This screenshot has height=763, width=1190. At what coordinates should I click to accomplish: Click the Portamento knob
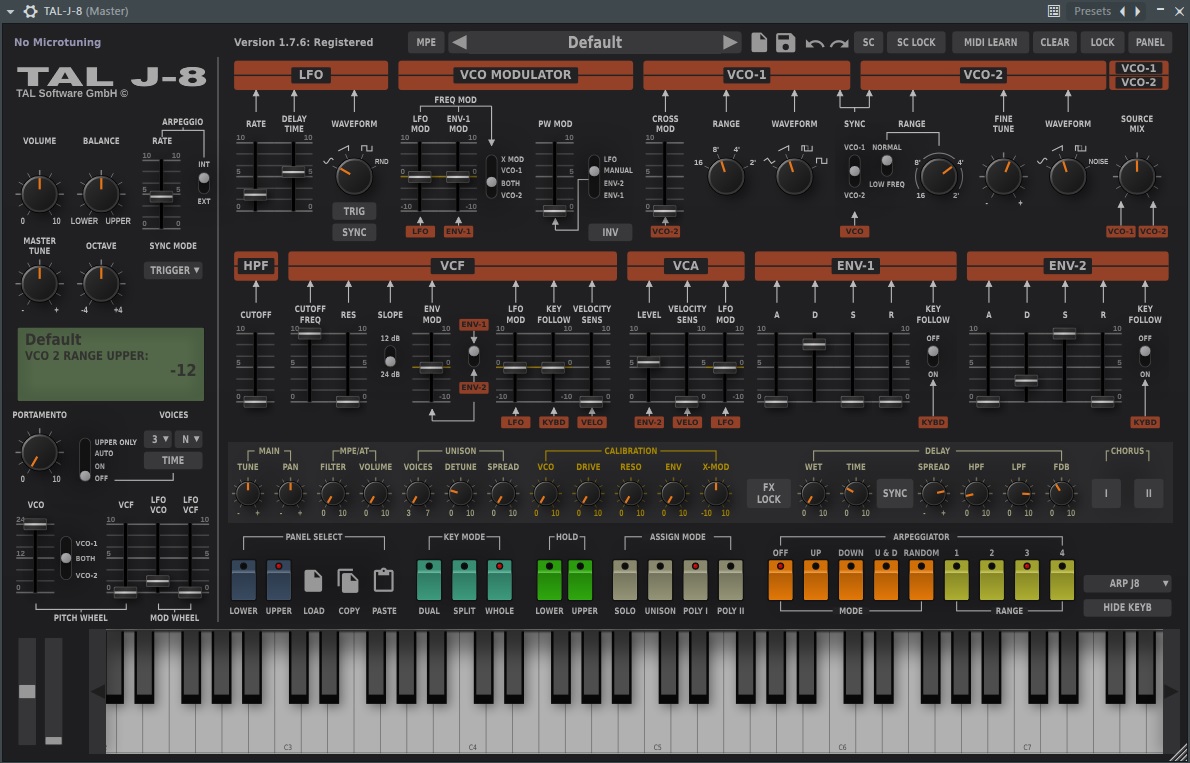tap(39, 452)
